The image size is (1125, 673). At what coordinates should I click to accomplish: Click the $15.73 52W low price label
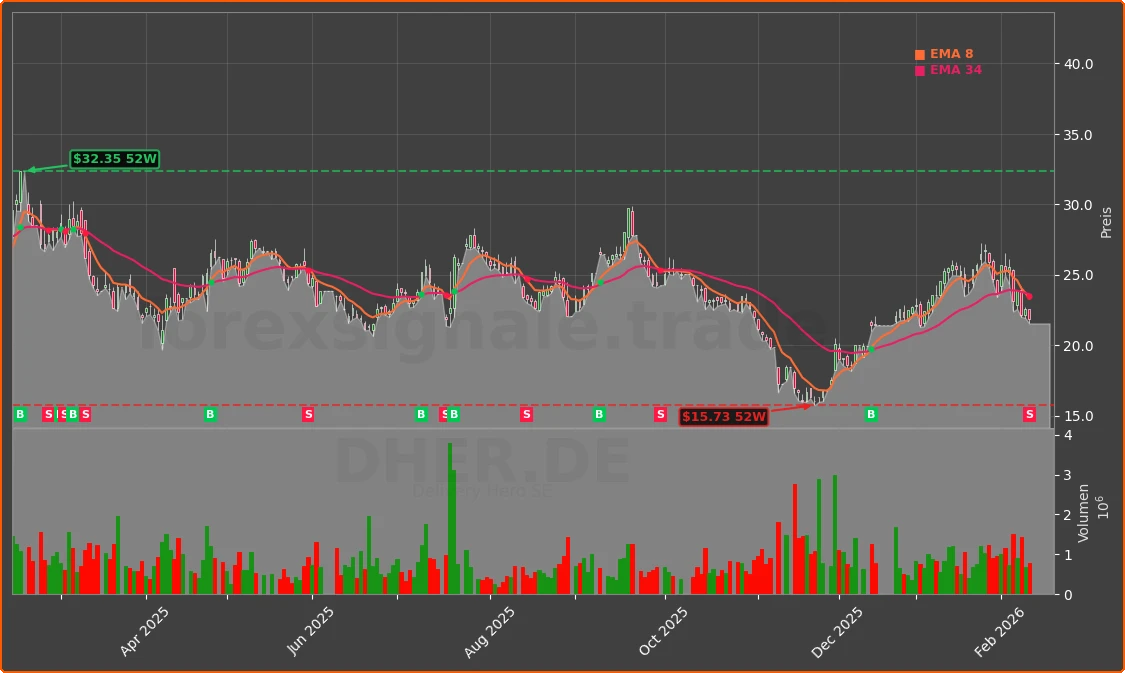(x=723, y=417)
